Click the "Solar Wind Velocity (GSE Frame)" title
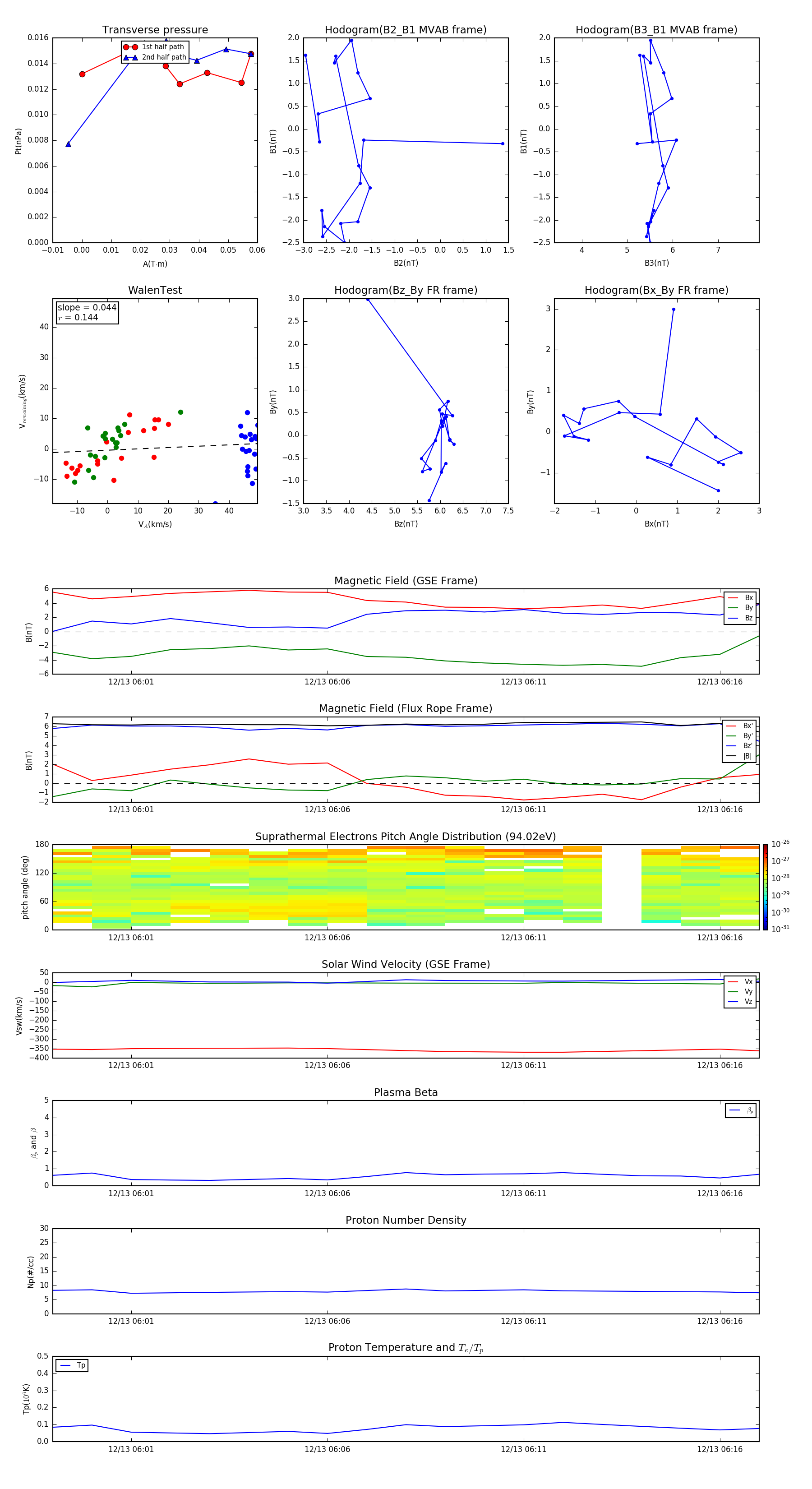 (x=406, y=965)
